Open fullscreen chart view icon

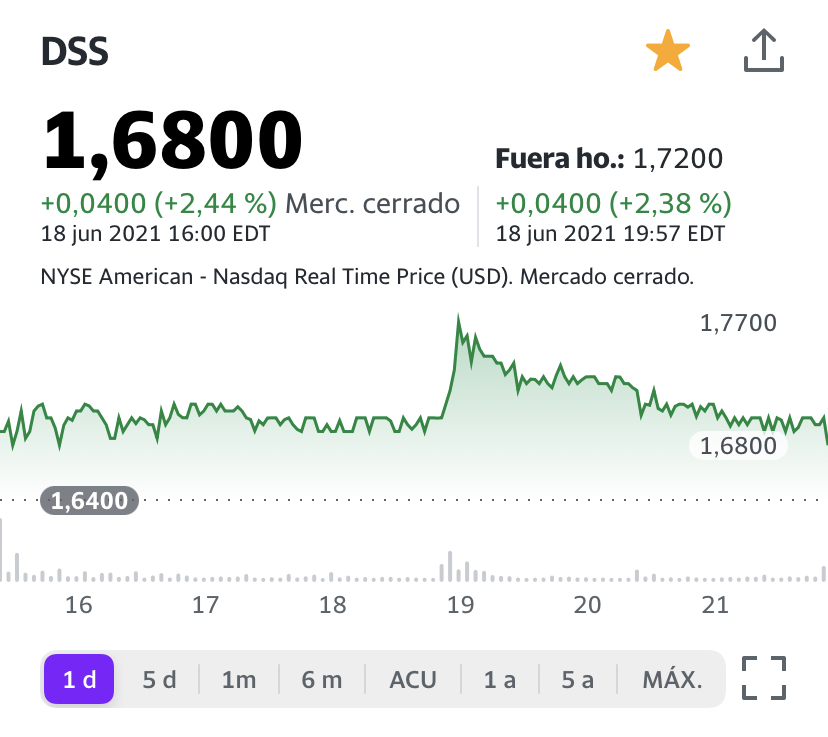(764, 678)
